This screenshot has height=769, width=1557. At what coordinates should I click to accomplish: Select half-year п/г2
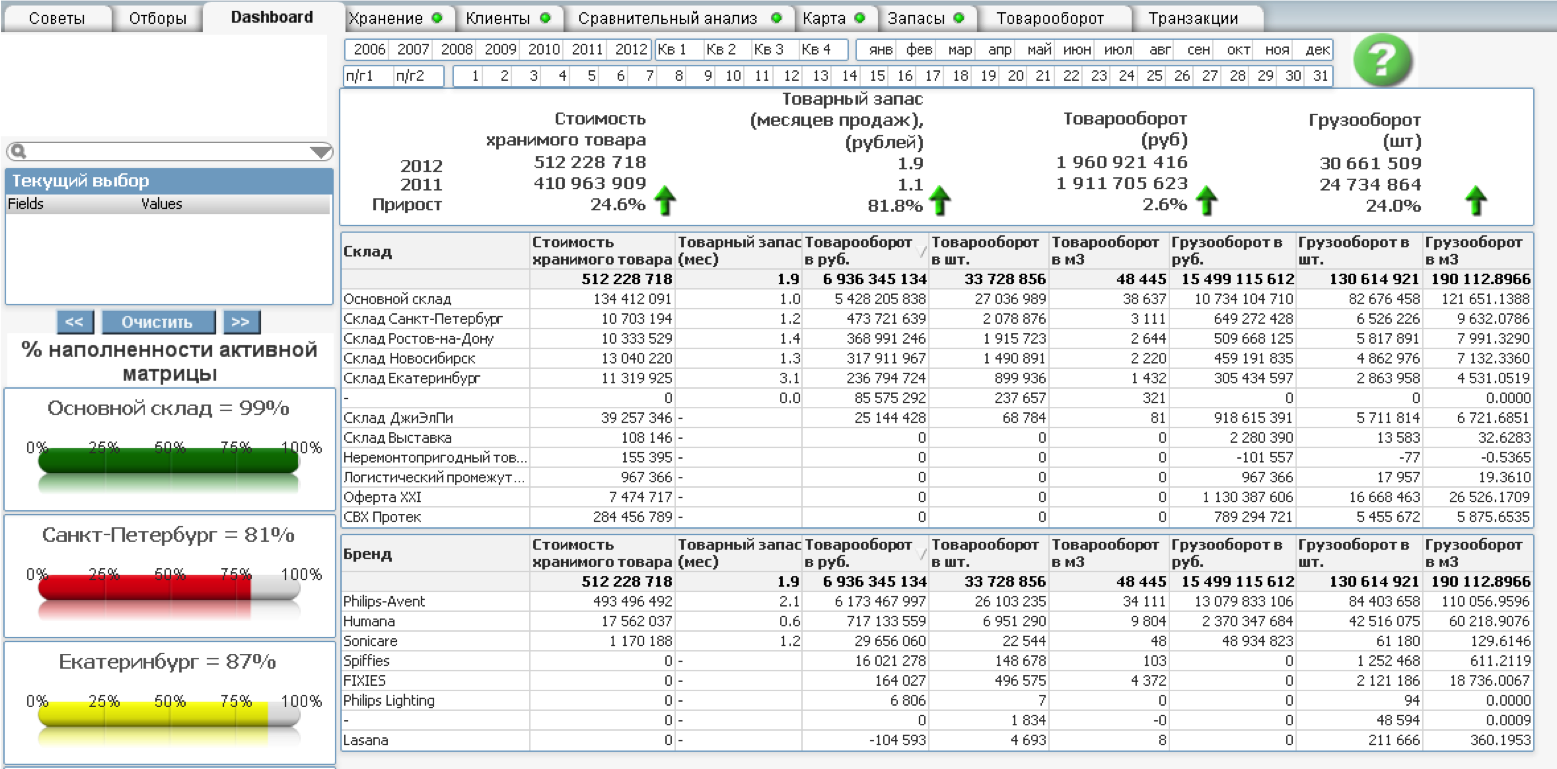[418, 75]
